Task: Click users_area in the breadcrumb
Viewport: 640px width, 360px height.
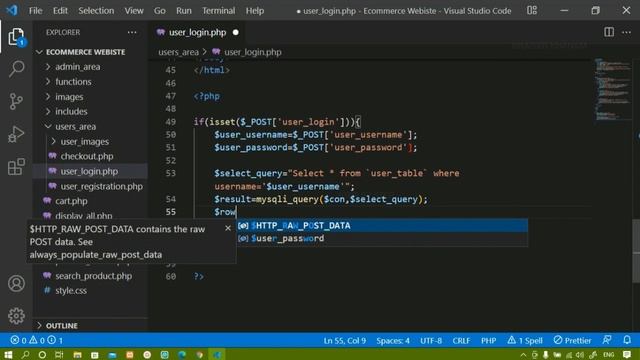Action: (178, 52)
